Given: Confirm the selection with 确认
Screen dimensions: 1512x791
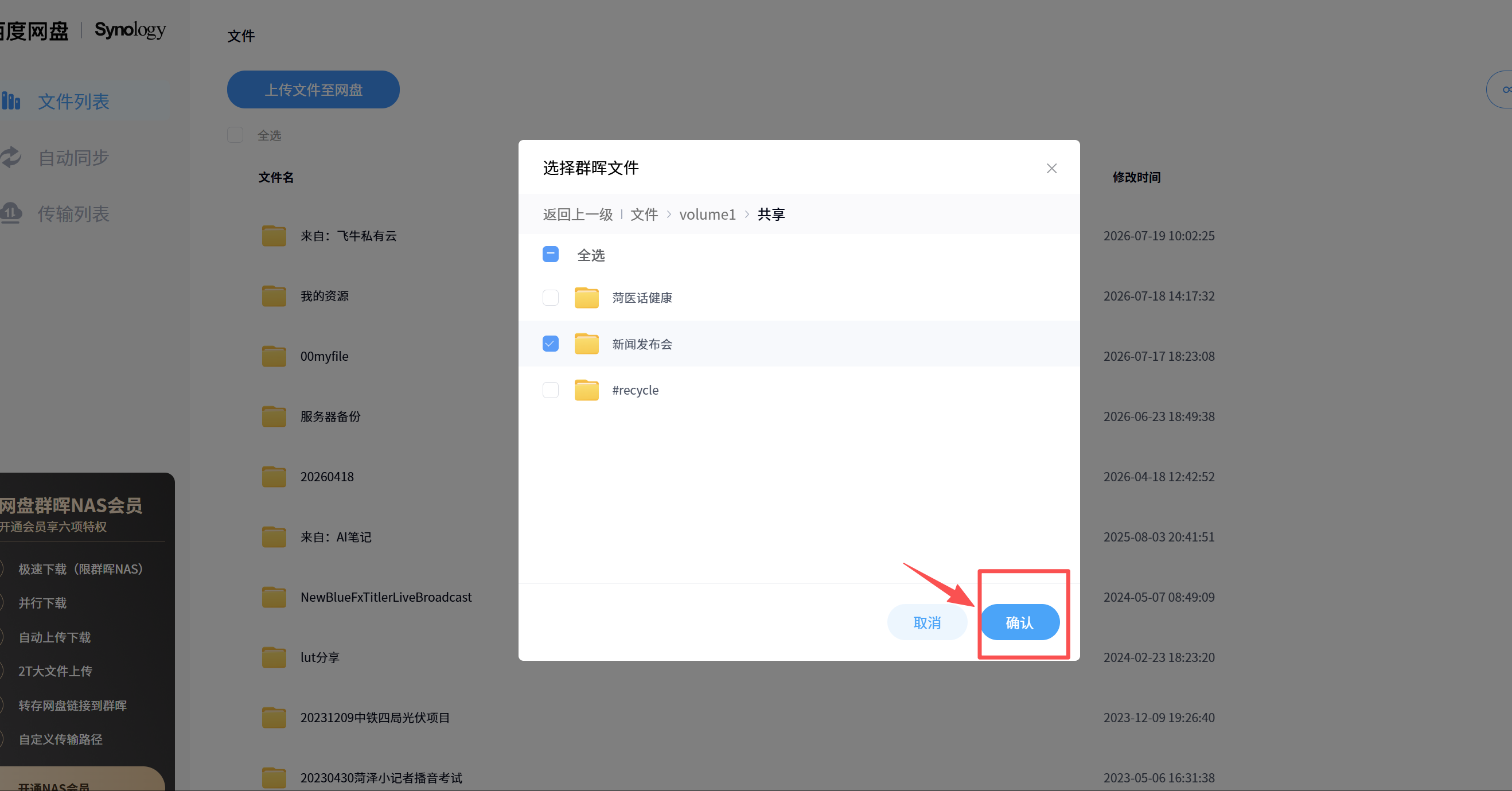Looking at the screenshot, I should [1019, 622].
